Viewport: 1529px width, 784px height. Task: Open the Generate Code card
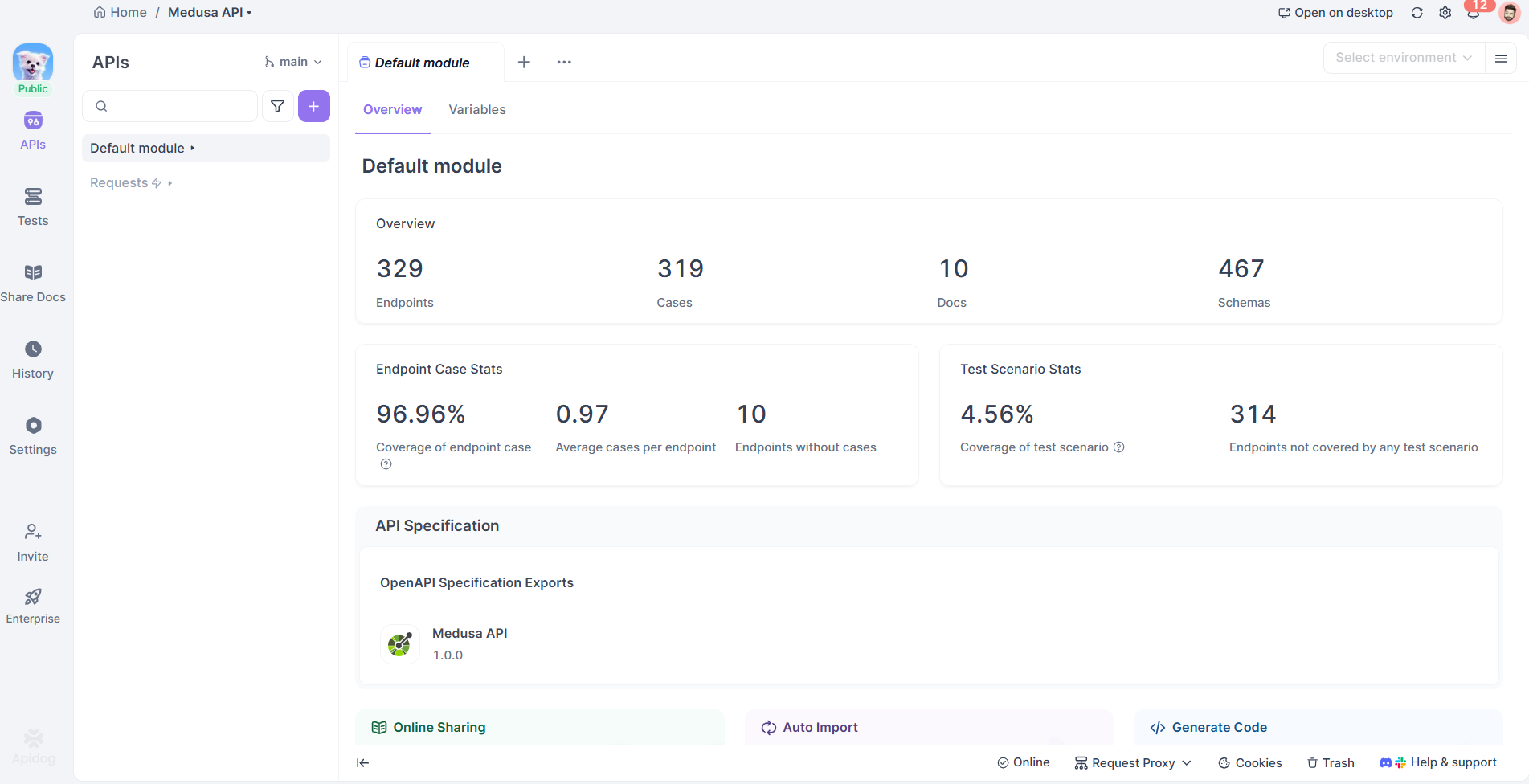(1318, 727)
